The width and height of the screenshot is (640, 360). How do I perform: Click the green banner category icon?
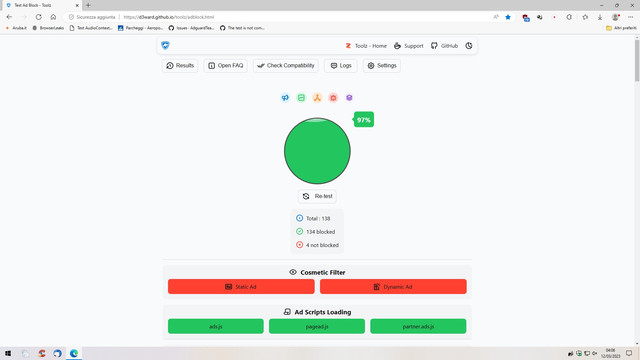coord(301,98)
